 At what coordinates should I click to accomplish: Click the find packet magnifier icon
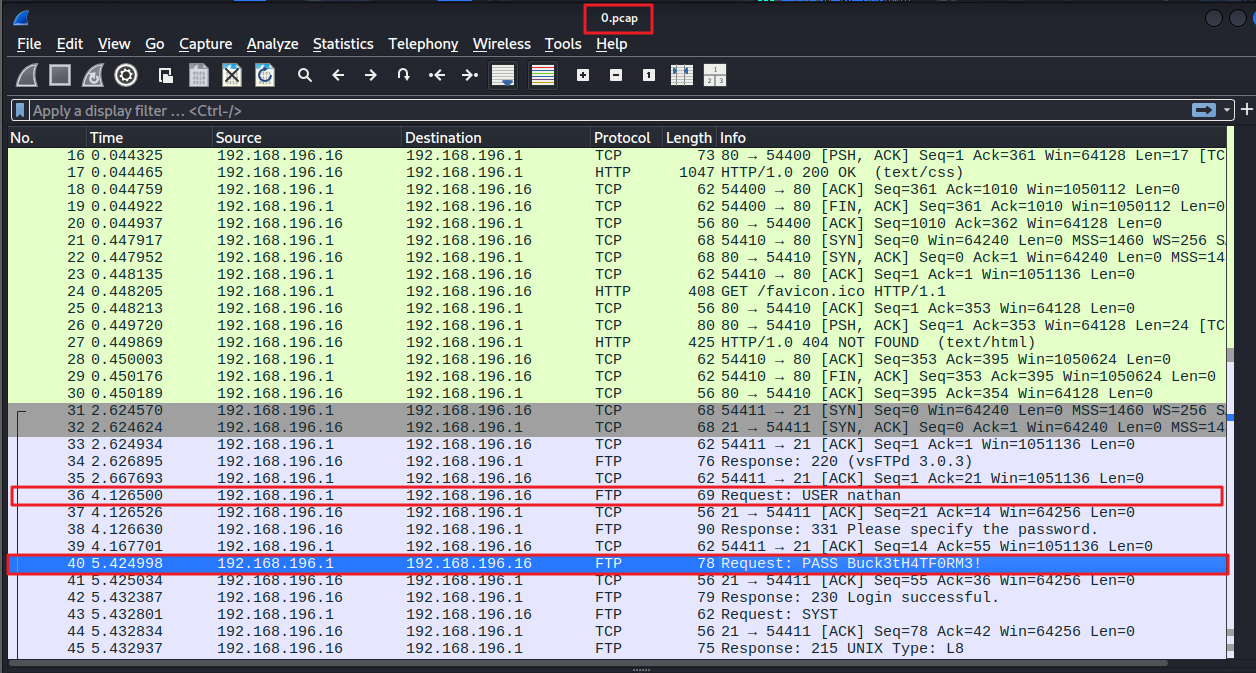click(x=305, y=75)
